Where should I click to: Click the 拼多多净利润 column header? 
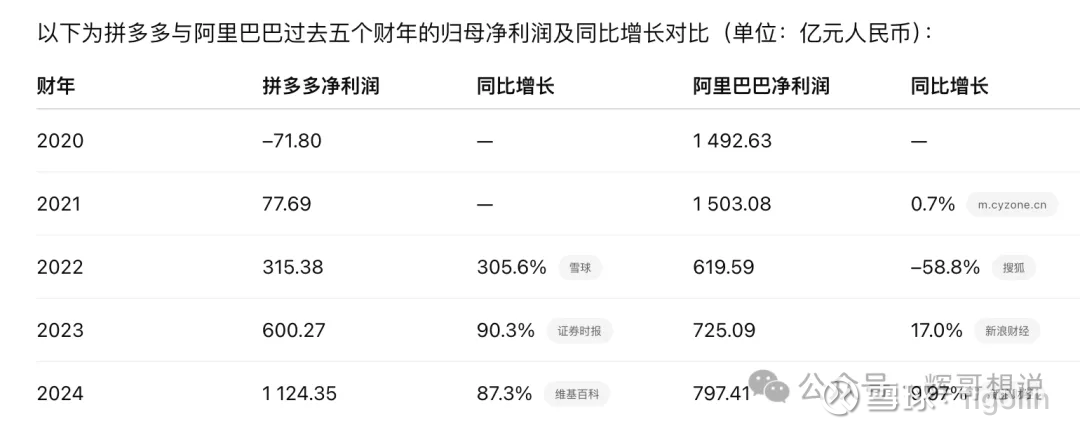pos(321,86)
